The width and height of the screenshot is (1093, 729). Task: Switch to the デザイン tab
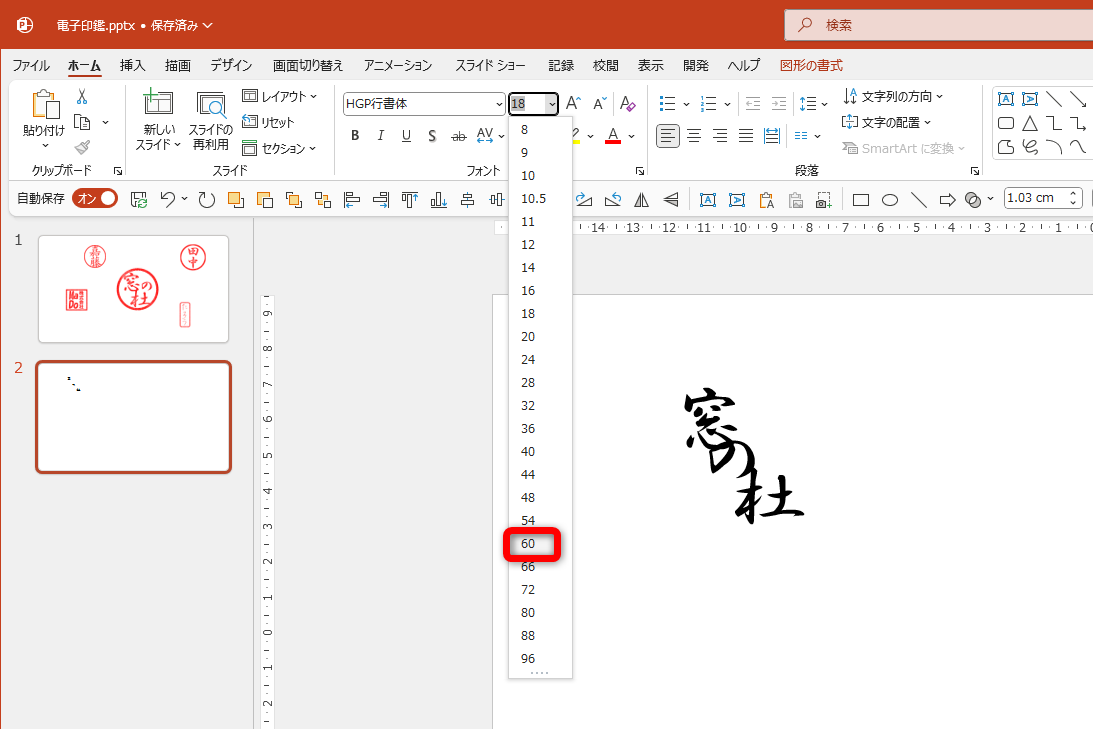231,66
